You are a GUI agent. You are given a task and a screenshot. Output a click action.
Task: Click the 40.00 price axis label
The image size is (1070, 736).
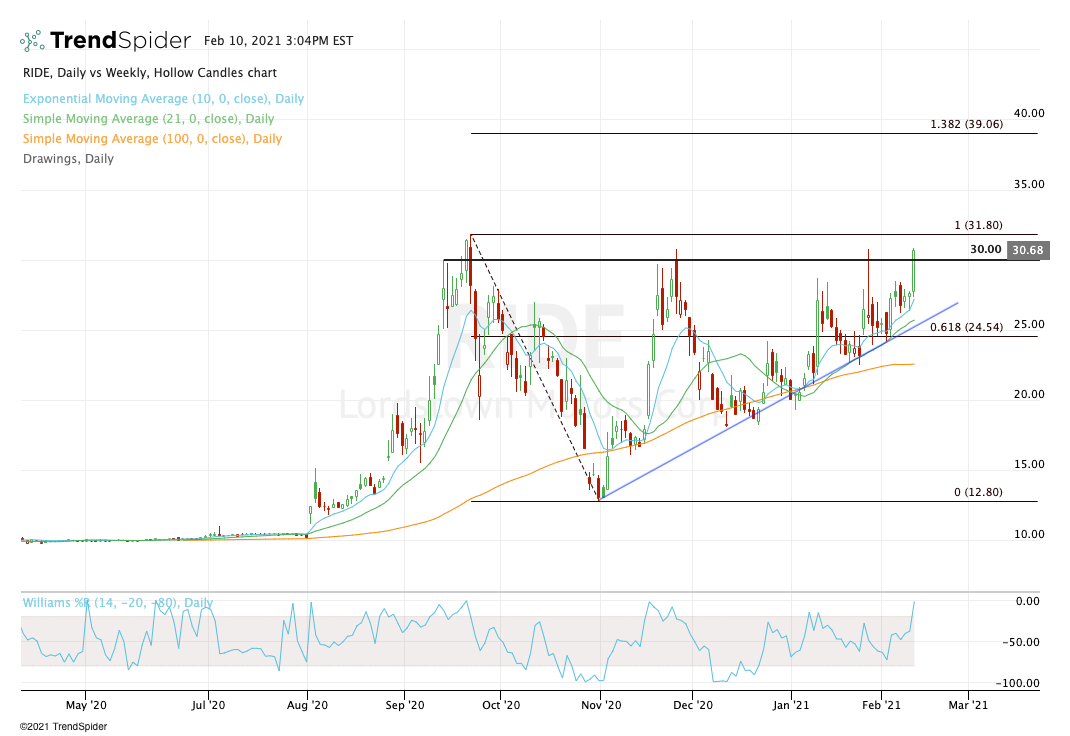(1028, 114)
